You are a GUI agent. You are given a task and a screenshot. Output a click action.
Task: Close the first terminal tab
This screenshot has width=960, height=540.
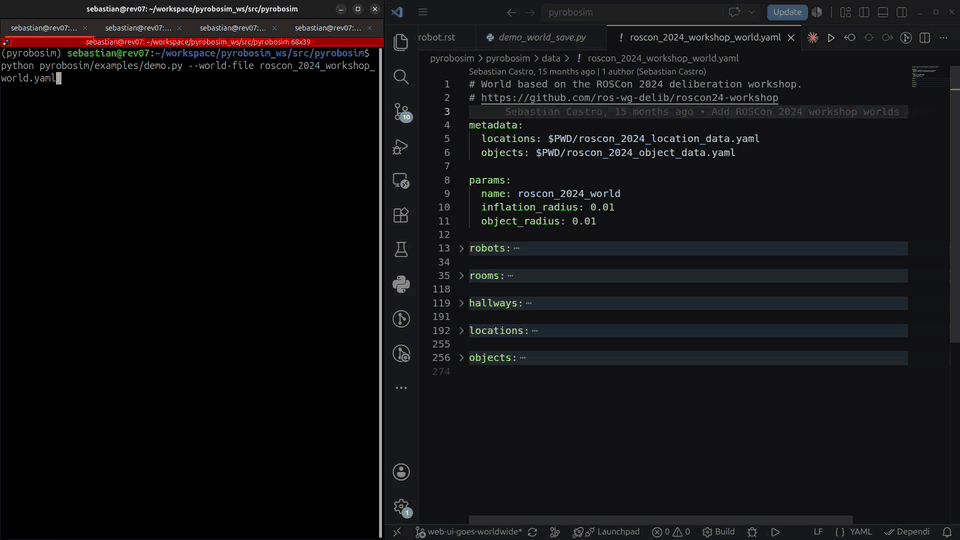[84, 28]
